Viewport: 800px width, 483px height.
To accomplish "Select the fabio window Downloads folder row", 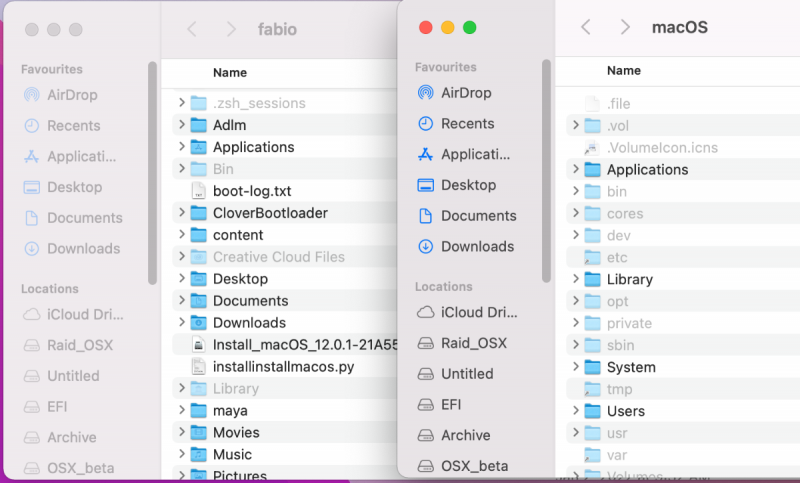I will click(285, 322).
